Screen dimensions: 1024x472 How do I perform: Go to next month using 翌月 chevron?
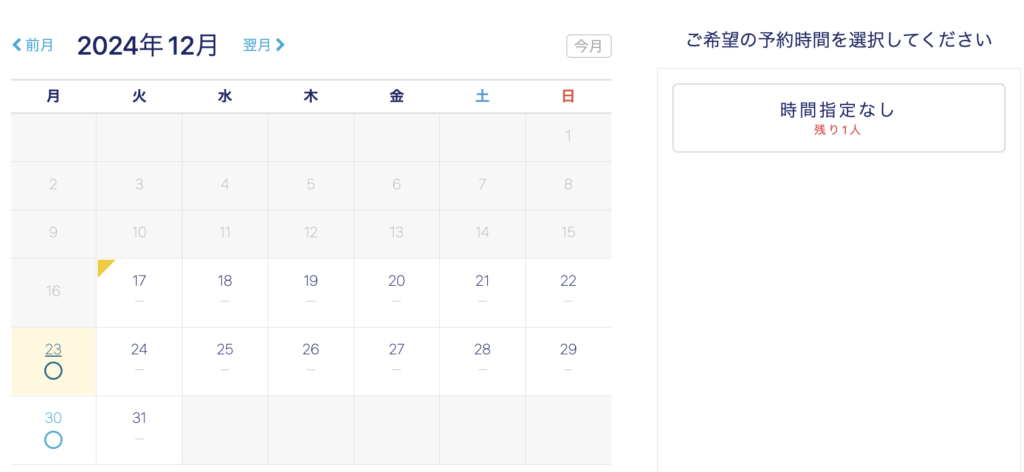coord(264,45)
